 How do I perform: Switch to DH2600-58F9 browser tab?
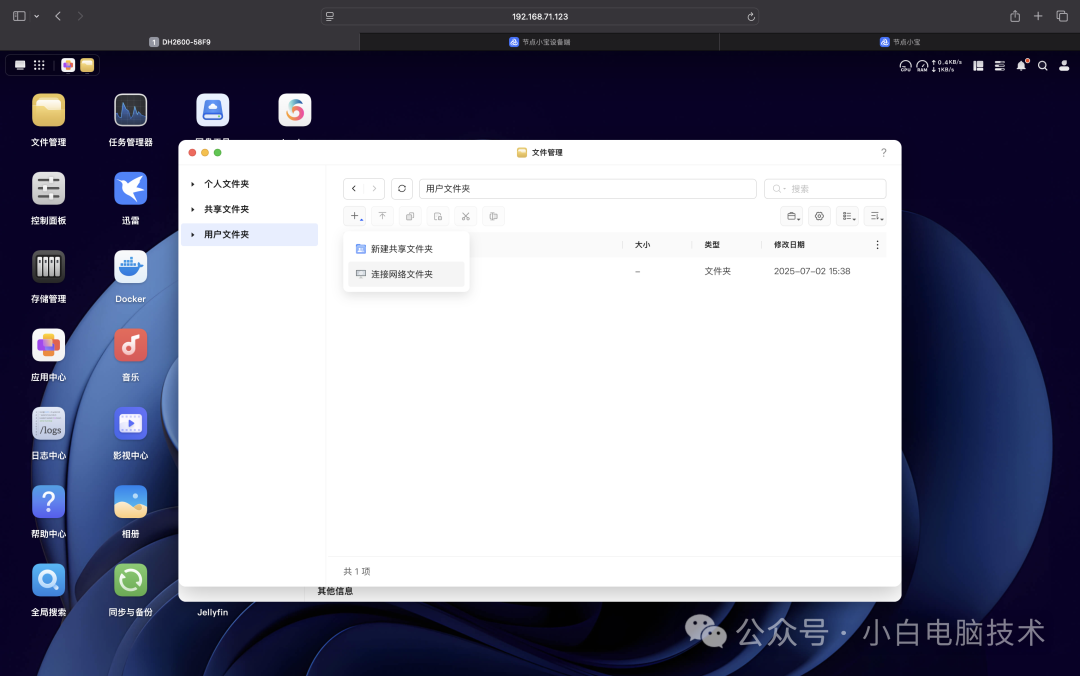tap(180, 42)
